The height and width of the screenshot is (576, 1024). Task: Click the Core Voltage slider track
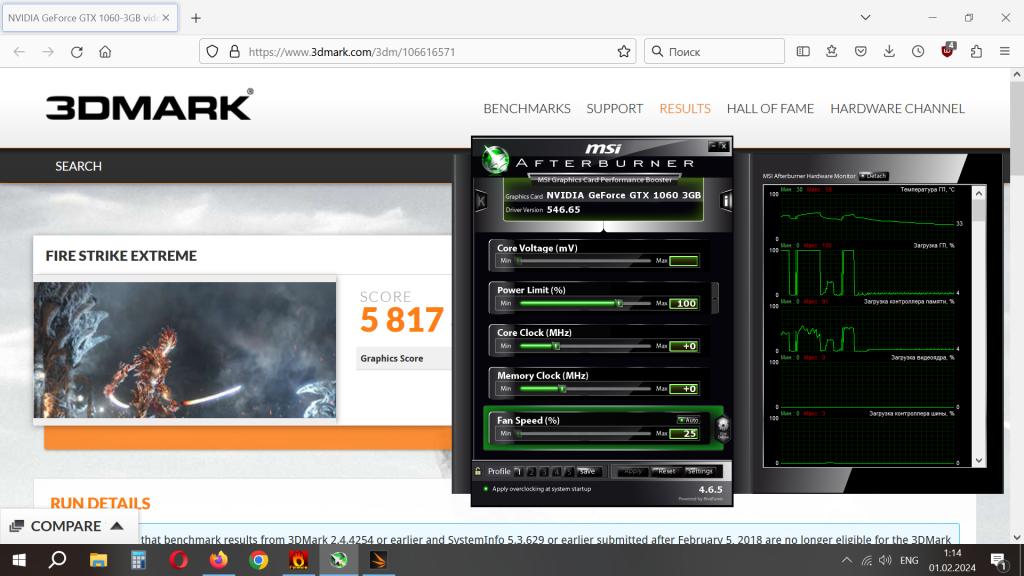(584, 261)
